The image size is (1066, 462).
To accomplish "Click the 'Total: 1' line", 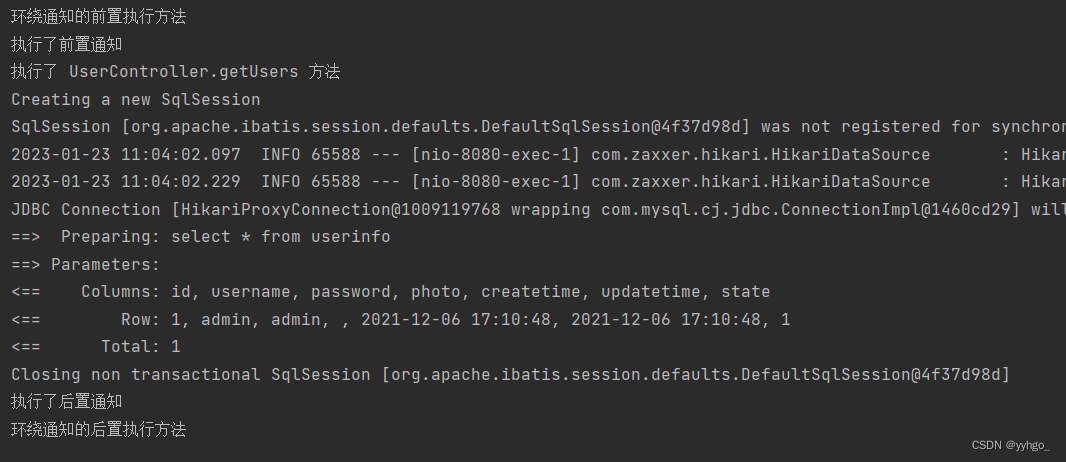I will click(x=96, y=347).
